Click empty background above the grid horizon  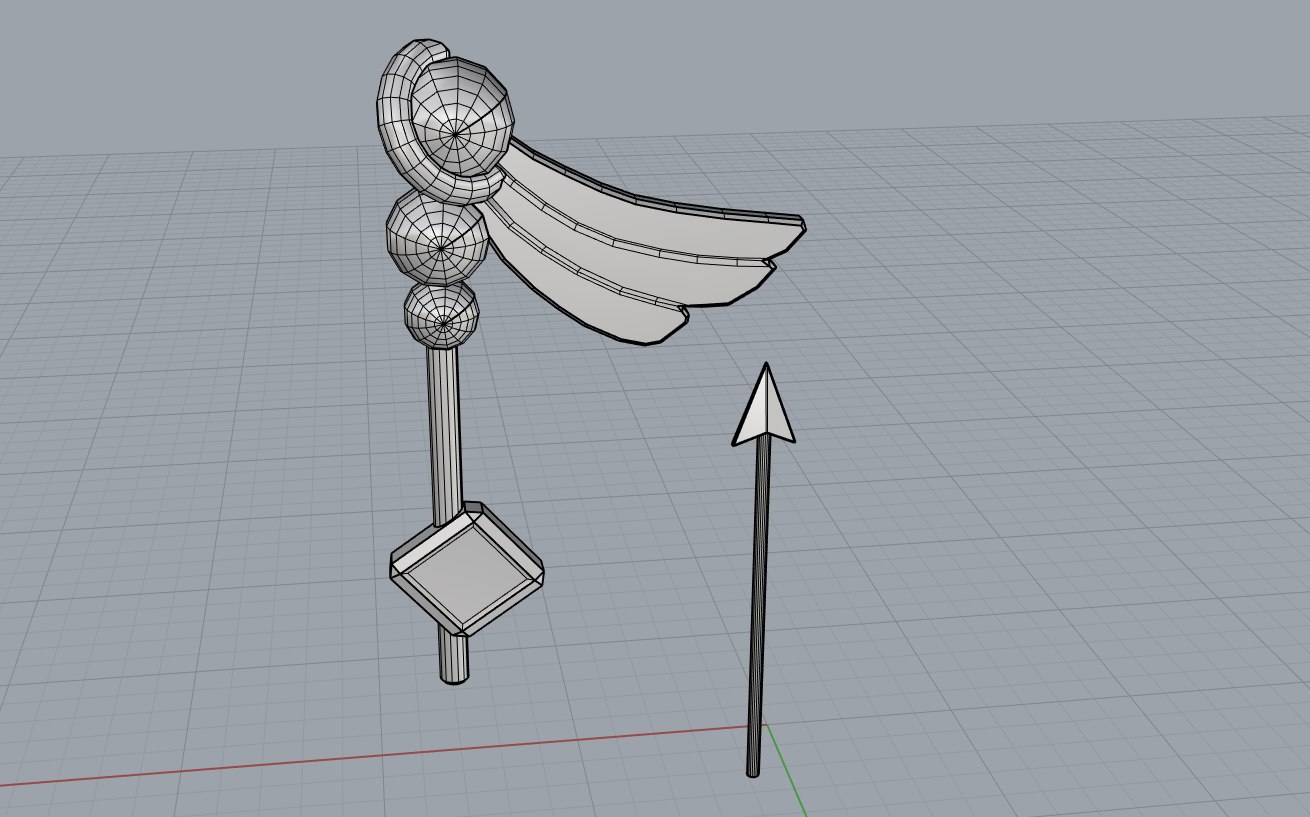900,60
